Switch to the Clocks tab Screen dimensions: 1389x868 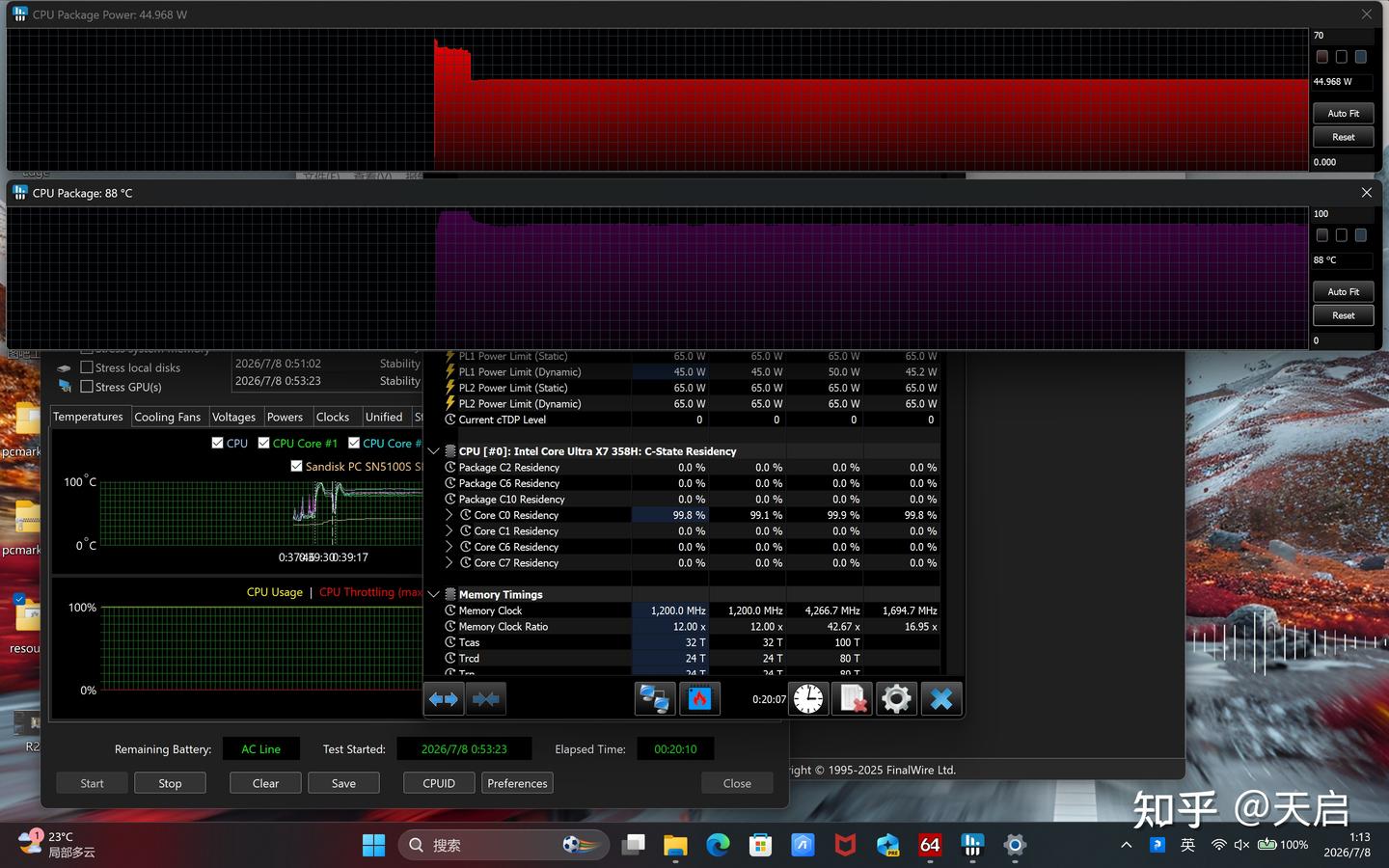click(333, 417)
